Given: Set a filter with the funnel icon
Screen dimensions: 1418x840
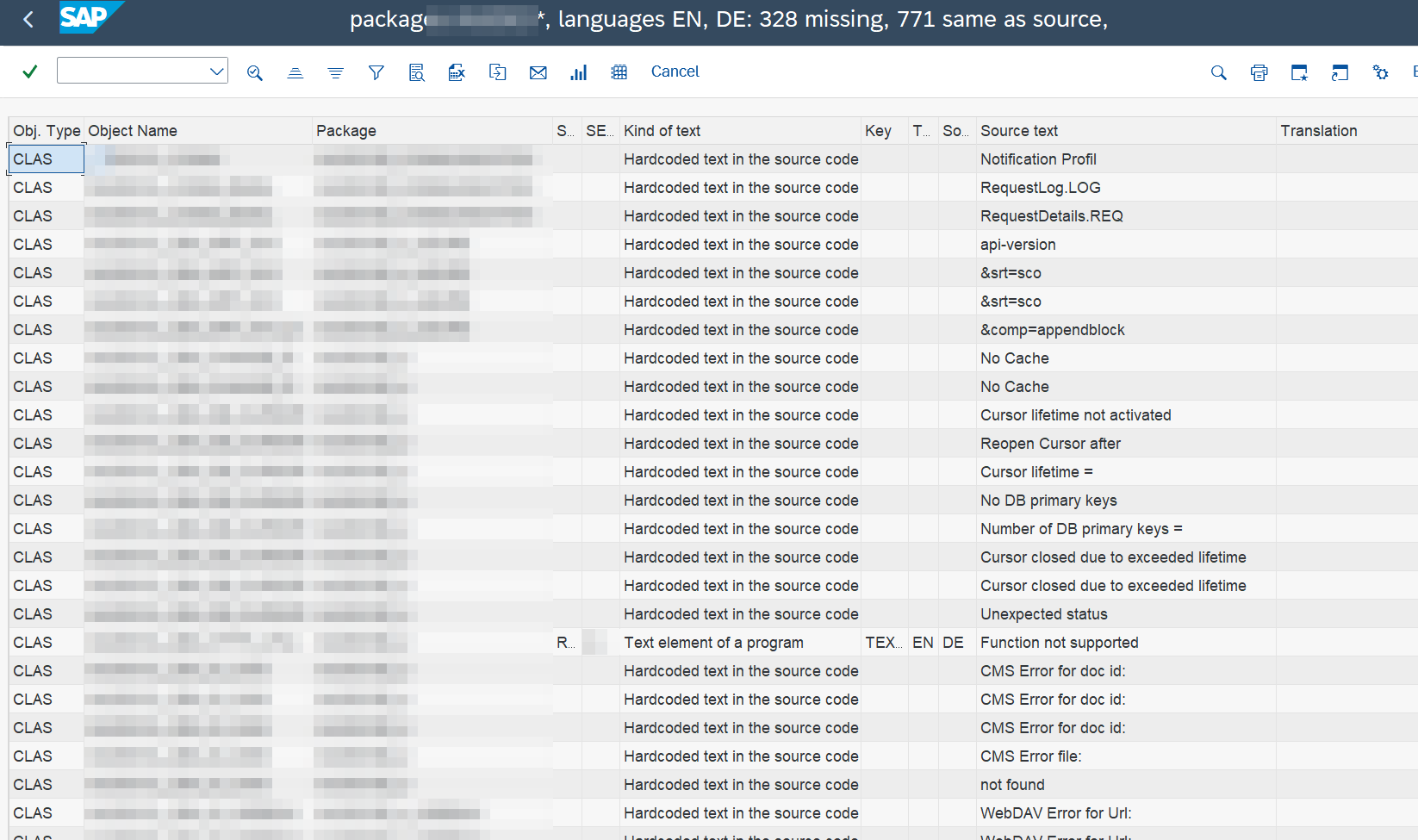Looking at the screenshot, I should click(x=376, y=72).
